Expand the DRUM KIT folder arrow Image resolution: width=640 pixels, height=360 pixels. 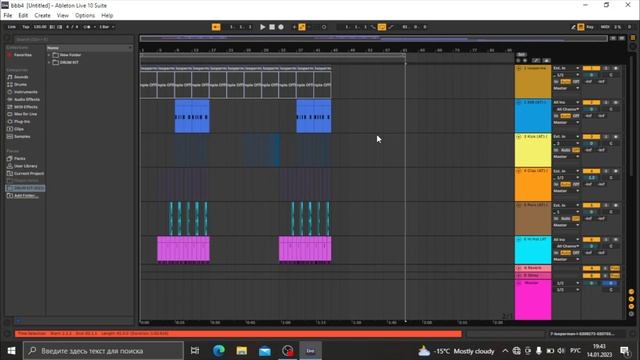(x=49, y=62)
